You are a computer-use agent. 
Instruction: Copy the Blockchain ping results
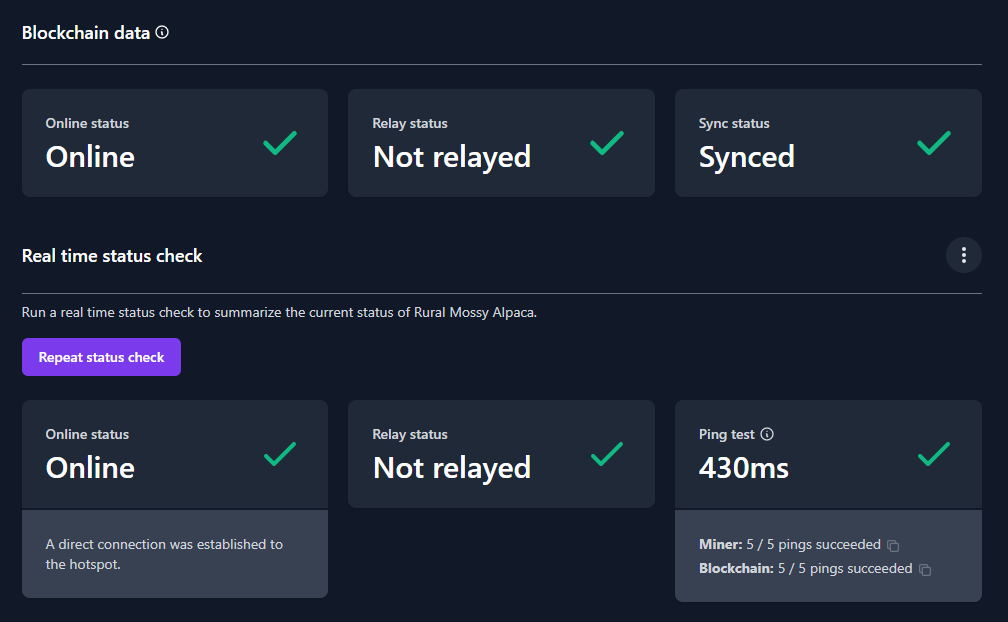pyautogui.click(x=925, y=569)
